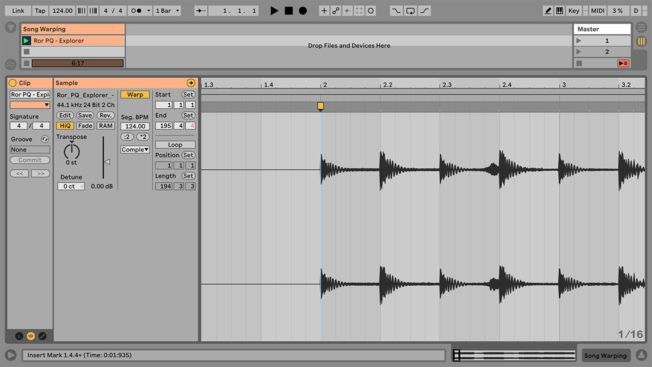Click the Seg. BPM 124.00 field
Screen dimensions: 652x367
pos(135,126)
